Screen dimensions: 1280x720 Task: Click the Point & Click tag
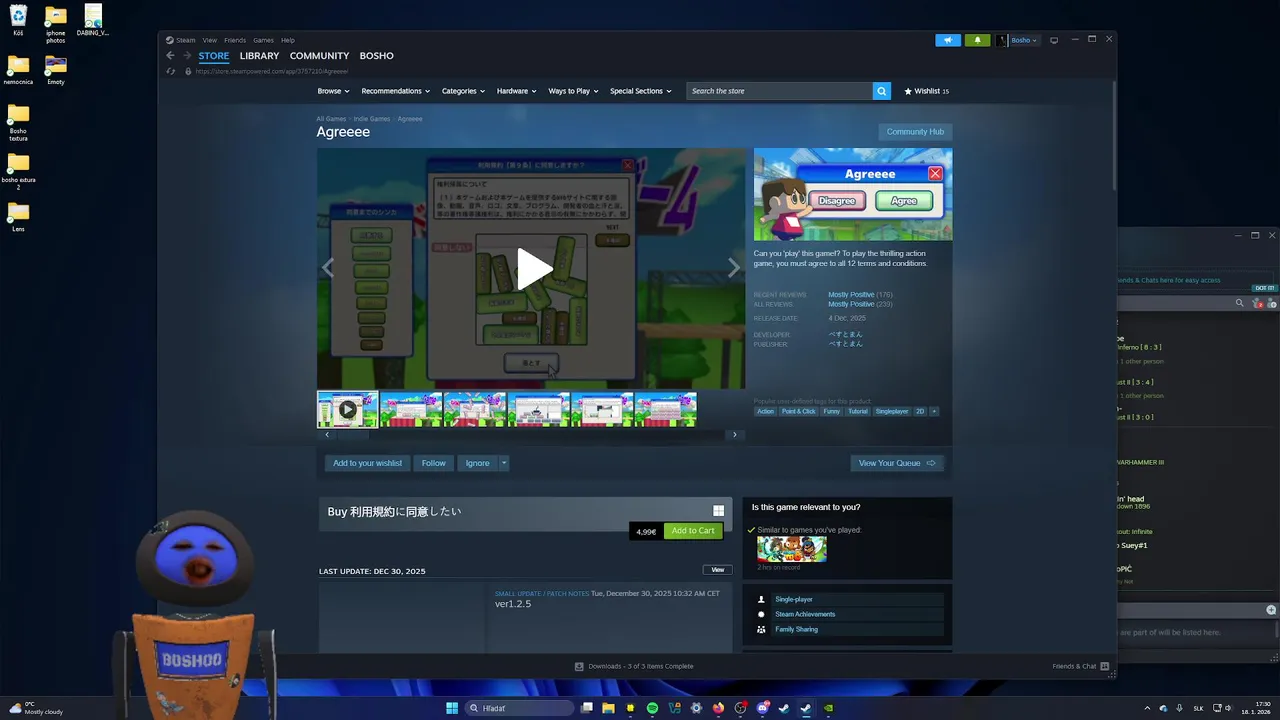click(x=798, y=411)
